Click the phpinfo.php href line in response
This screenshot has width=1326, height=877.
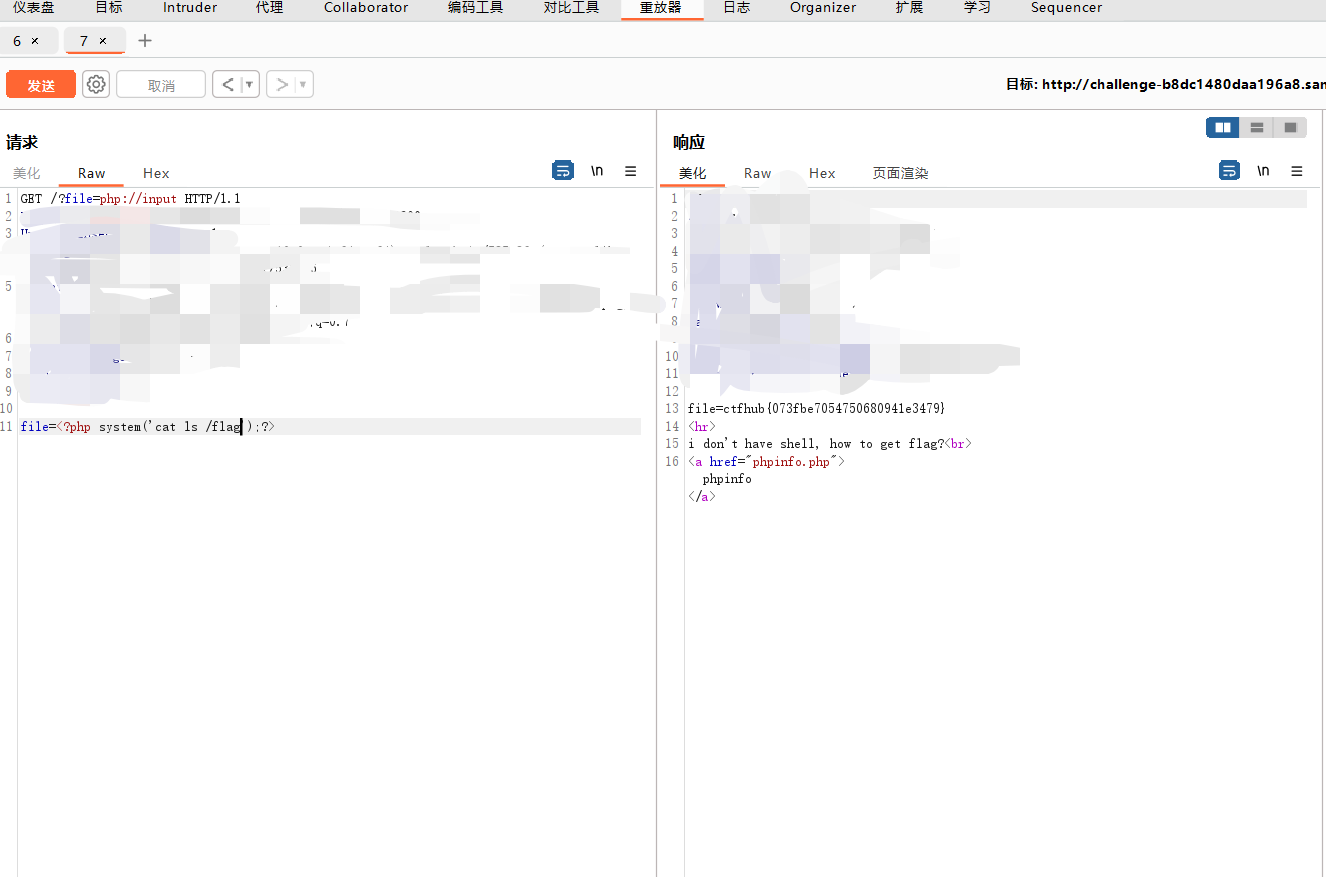pos(766,461)
